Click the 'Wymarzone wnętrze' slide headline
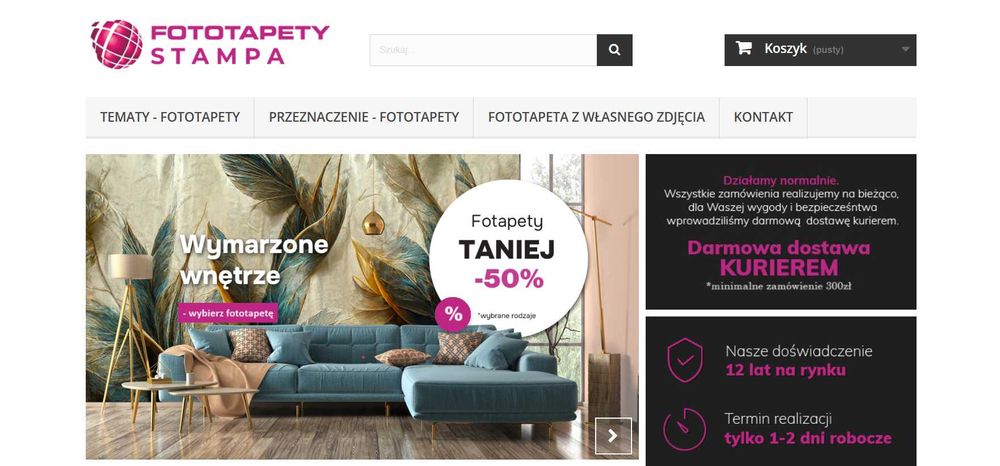The height and width of the screenshot is (466, 1000). click(x=254, y=260)
